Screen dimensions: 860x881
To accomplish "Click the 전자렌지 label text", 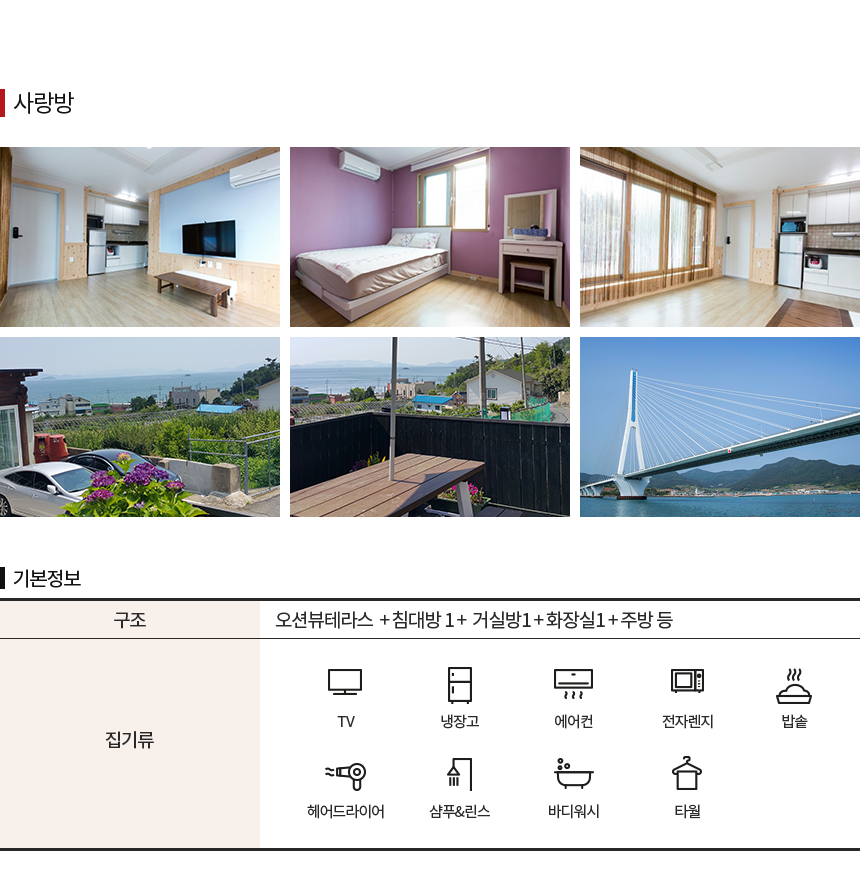I will (688, 721).
